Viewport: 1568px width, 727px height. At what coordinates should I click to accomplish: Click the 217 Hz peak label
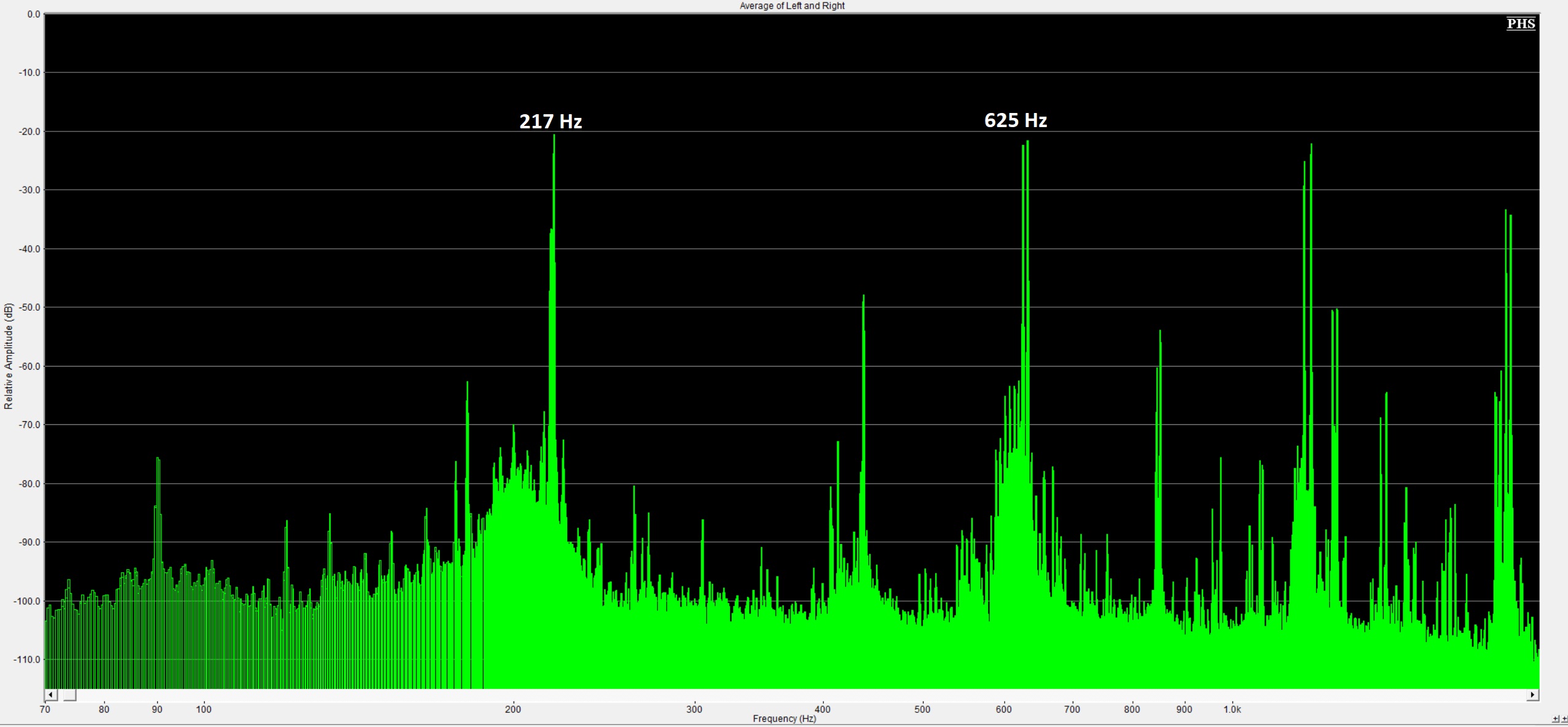click(551, 122)
